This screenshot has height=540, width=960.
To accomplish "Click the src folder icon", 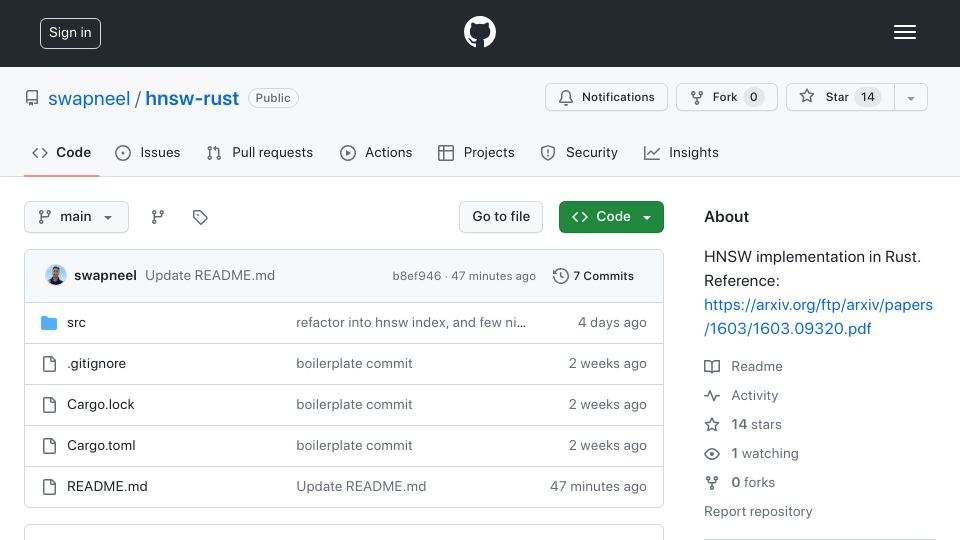I will coord(49,323).
